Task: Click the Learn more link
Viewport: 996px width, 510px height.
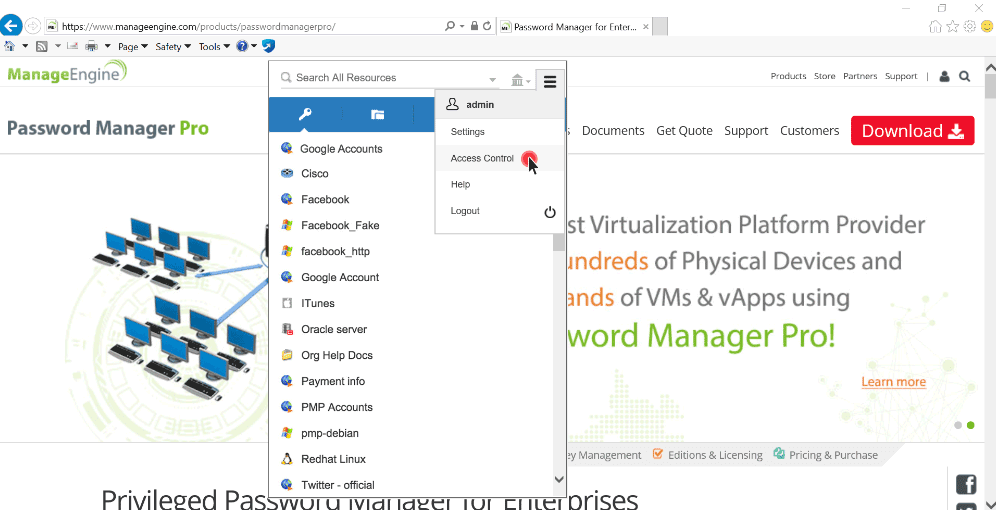Action: tap(894, 382)
